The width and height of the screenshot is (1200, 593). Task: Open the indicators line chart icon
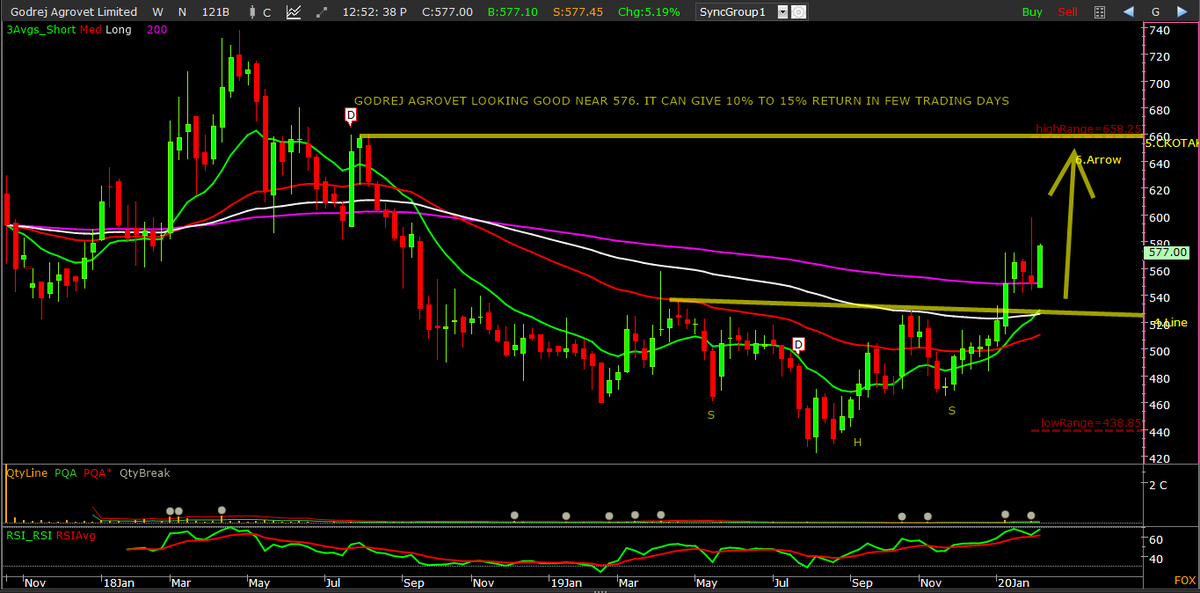[x=295, y=12]
